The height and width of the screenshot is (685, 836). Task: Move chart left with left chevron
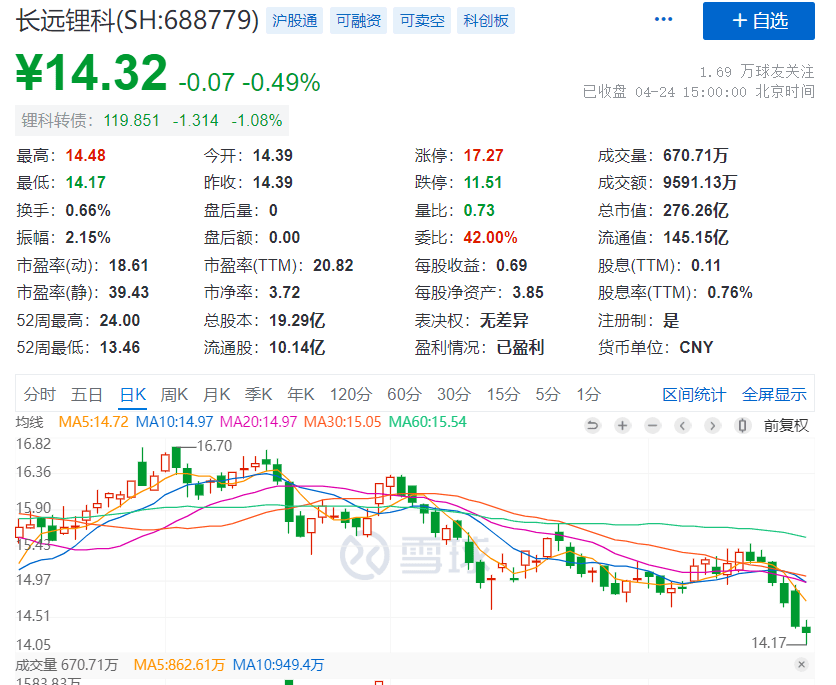[682, 425]
